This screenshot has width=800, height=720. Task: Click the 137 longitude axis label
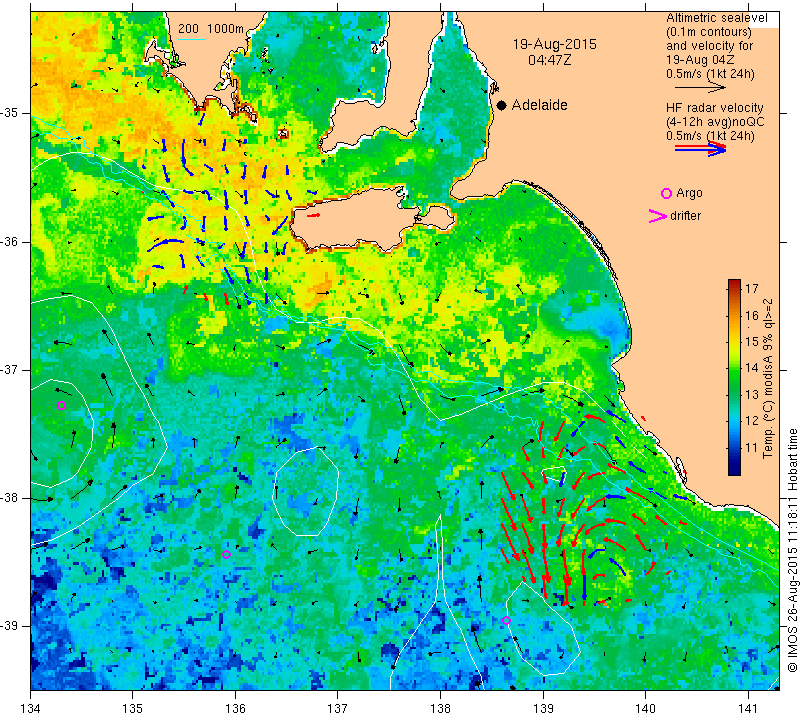pyautogui.click(x=337, y=709)
